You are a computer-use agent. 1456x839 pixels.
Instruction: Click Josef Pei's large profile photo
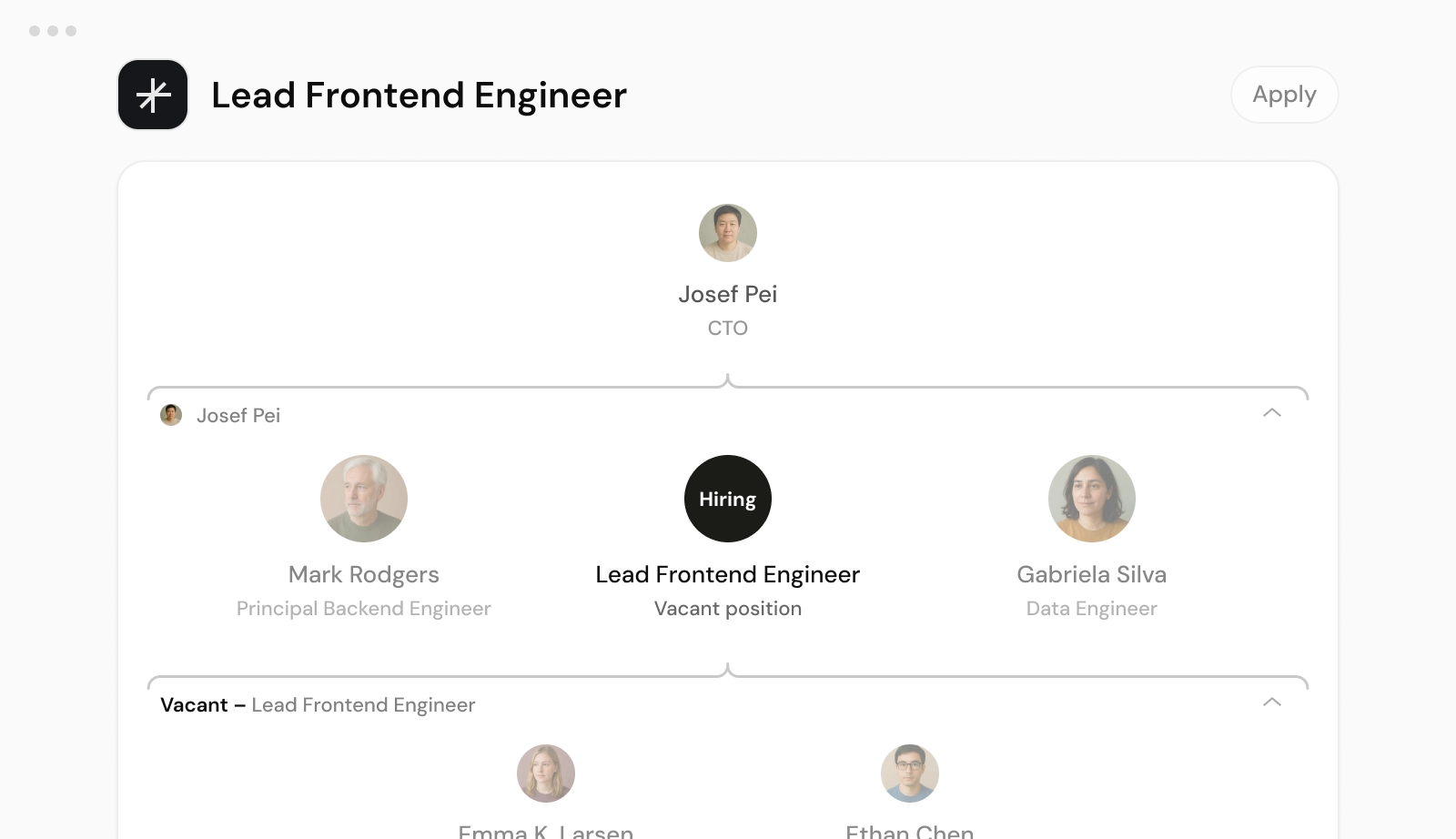pyautogui.click(x=728, y=233)
